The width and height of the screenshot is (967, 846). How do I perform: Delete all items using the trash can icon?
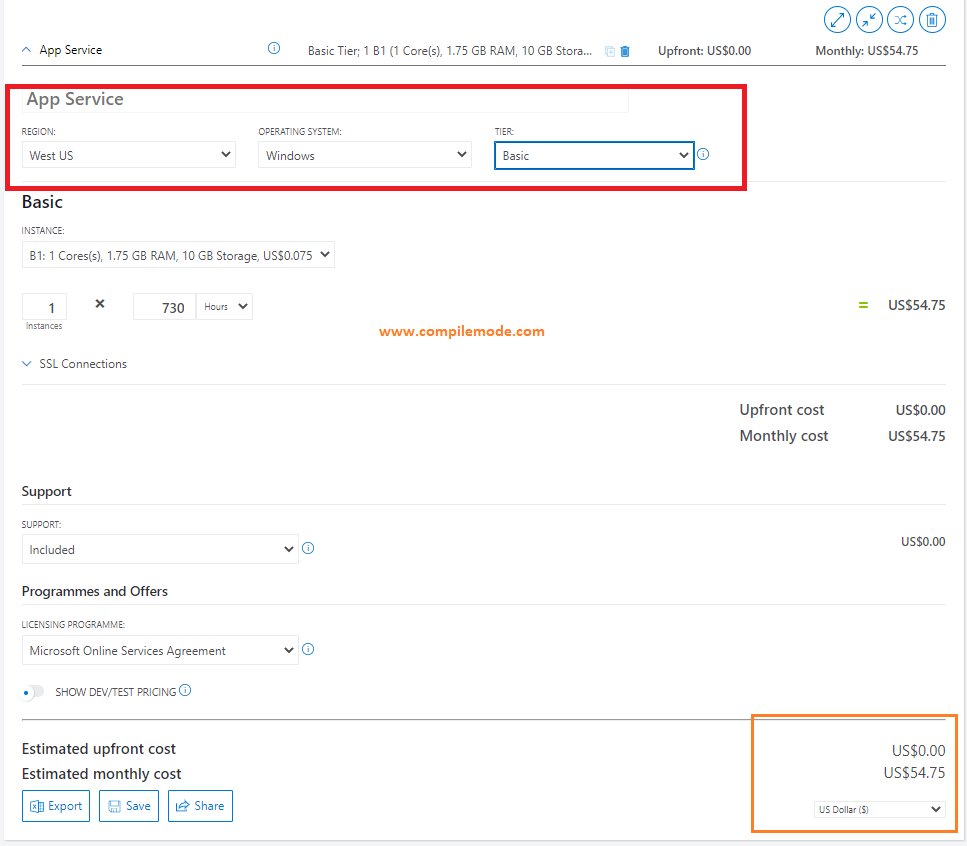pyautogui.click(x=932, y=19)
